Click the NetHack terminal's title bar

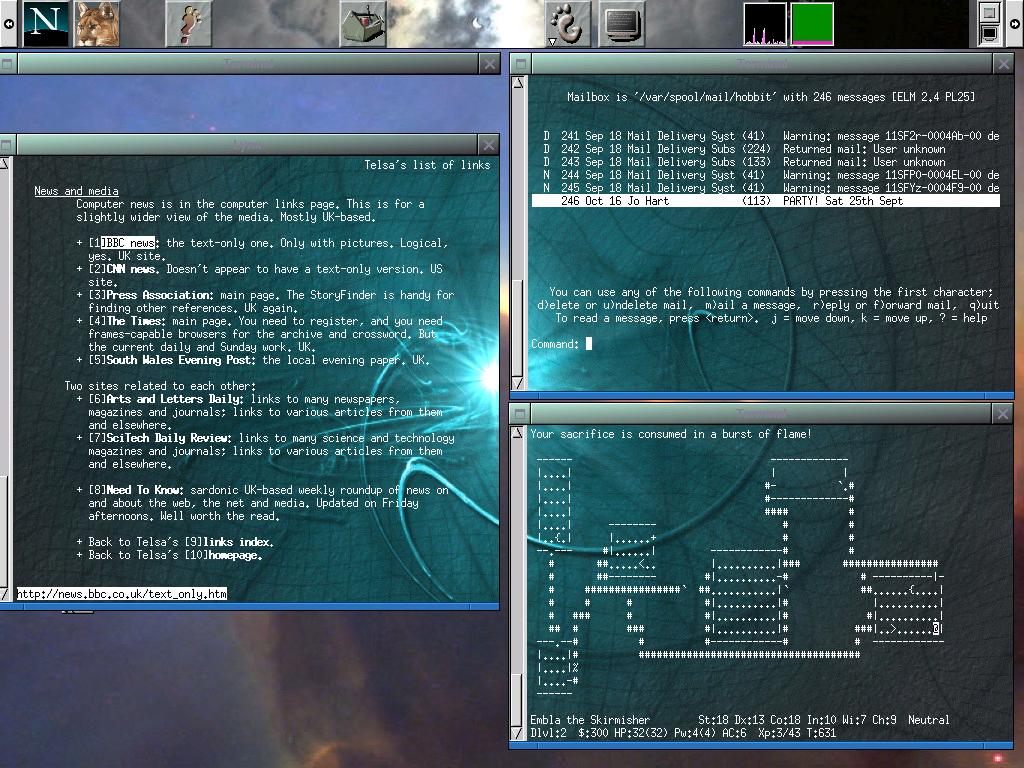pyautogui.click(x=761, y=413)
